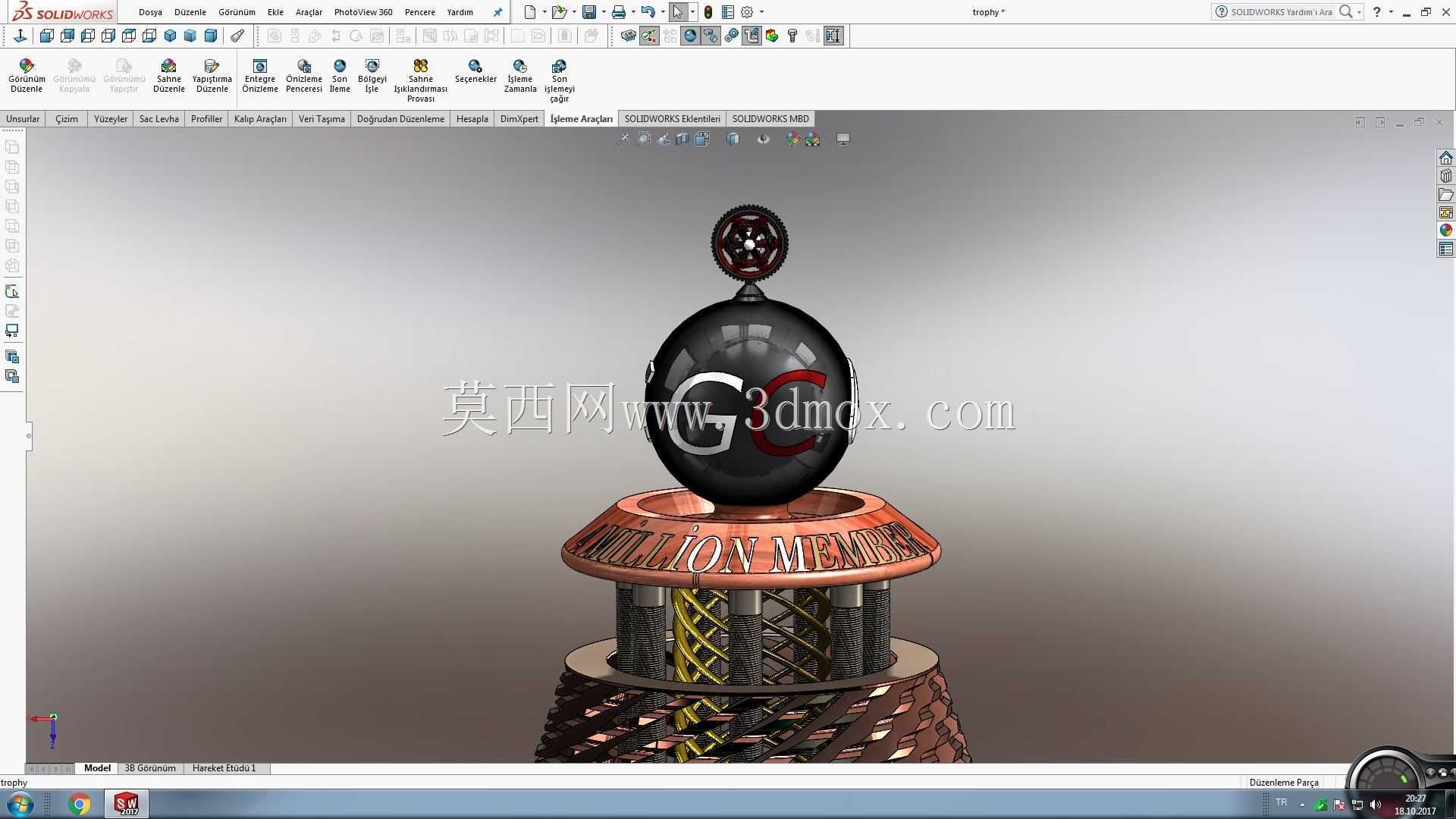1456x819 pixels.
Task: Open the PhotoView 360 menu
Action: (363, 12)
